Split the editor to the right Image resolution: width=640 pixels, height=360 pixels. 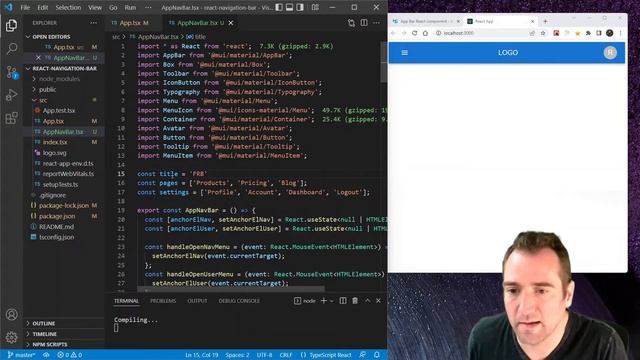tap(364, 23)
